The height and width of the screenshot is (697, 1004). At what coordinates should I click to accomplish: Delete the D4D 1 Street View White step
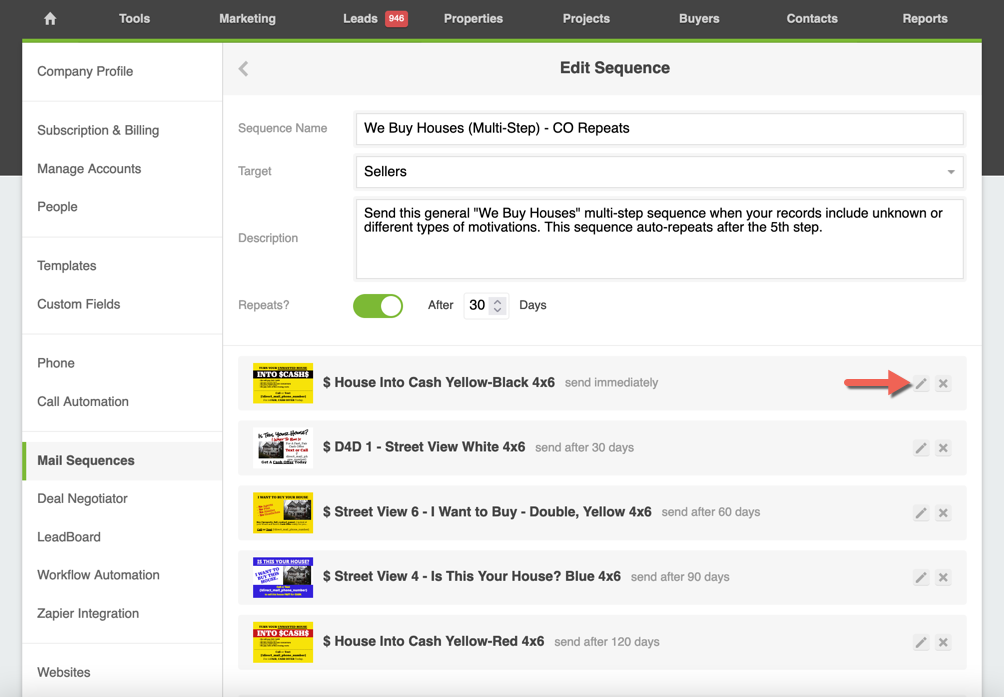pyautogui.click(x=943, y=448)
